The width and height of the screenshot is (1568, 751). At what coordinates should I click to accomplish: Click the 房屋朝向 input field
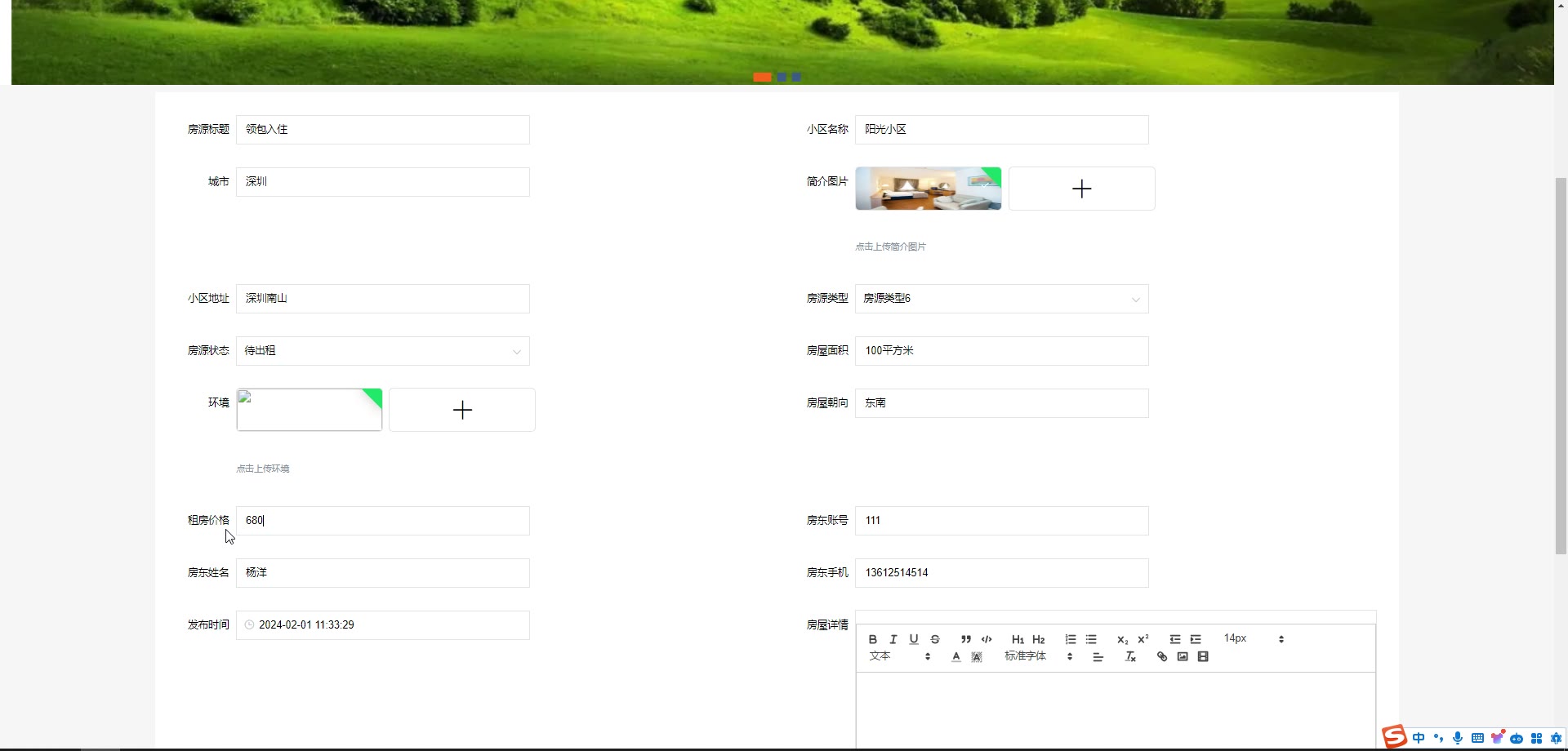pyautogui.click(x=1001, y=403)
